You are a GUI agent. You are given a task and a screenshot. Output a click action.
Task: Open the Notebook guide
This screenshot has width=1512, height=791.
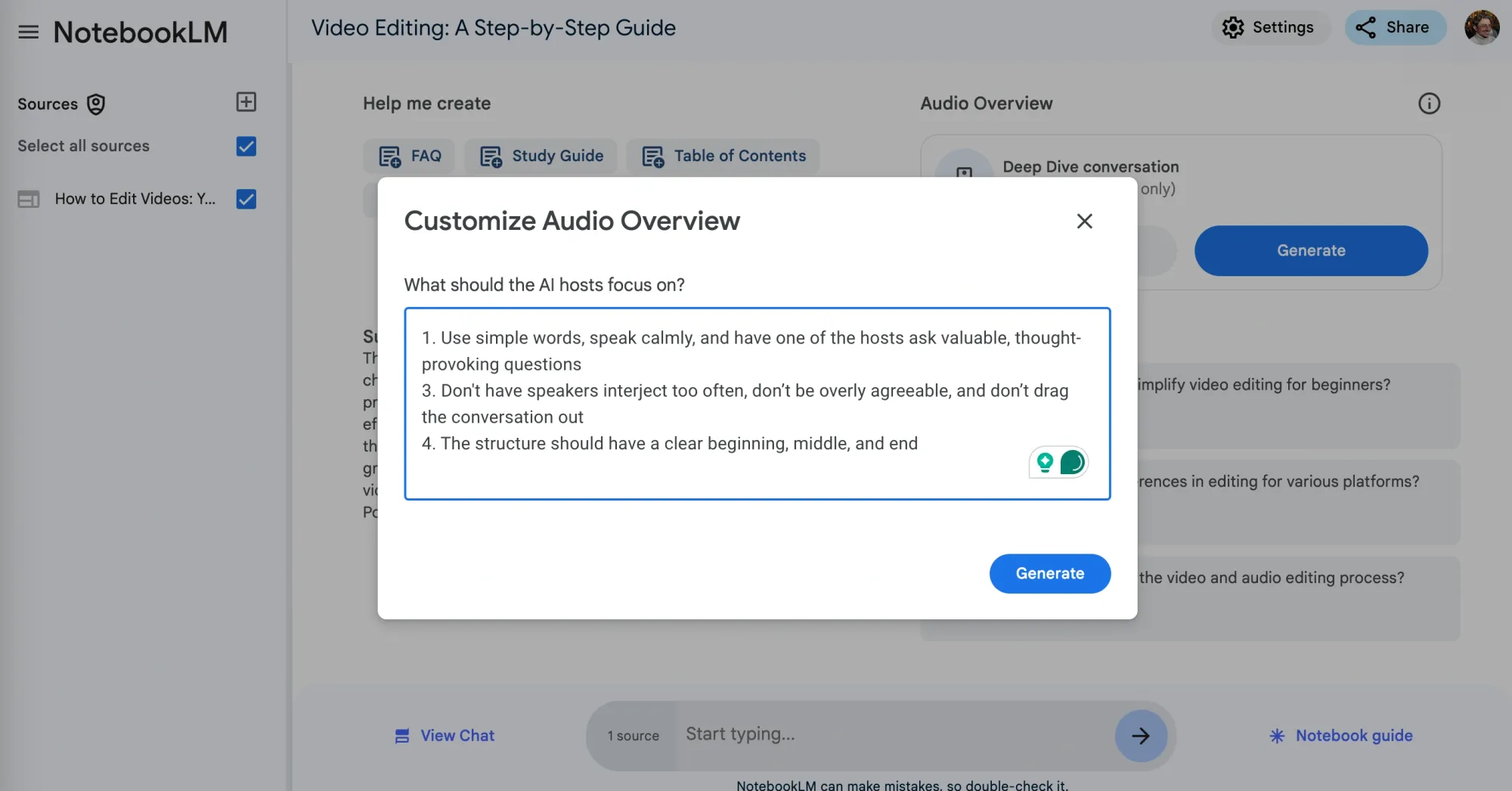click(1340, 735)
